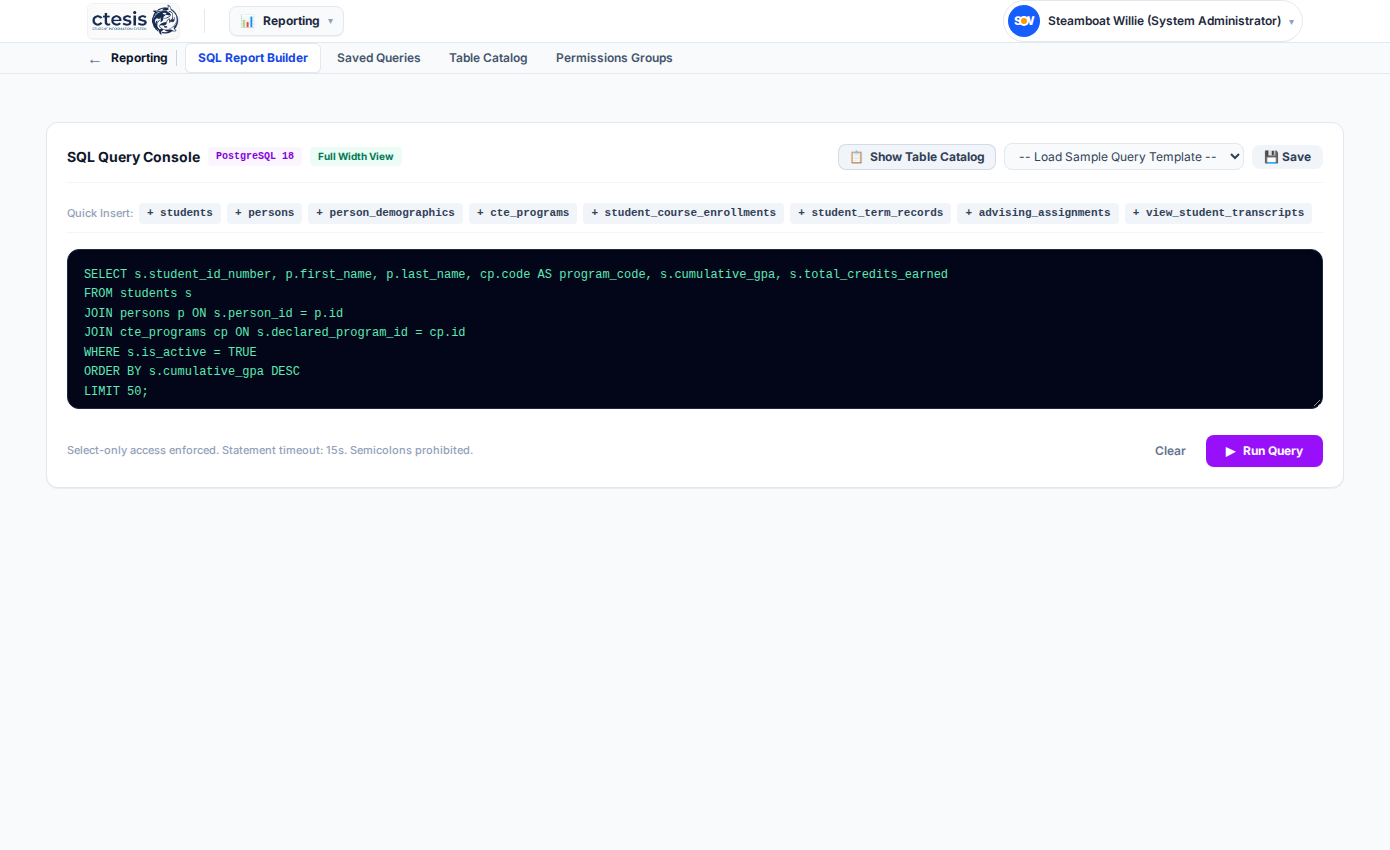
Task: Click the 'LIMIT 50;' line in editor
Action: click(116, 391)
